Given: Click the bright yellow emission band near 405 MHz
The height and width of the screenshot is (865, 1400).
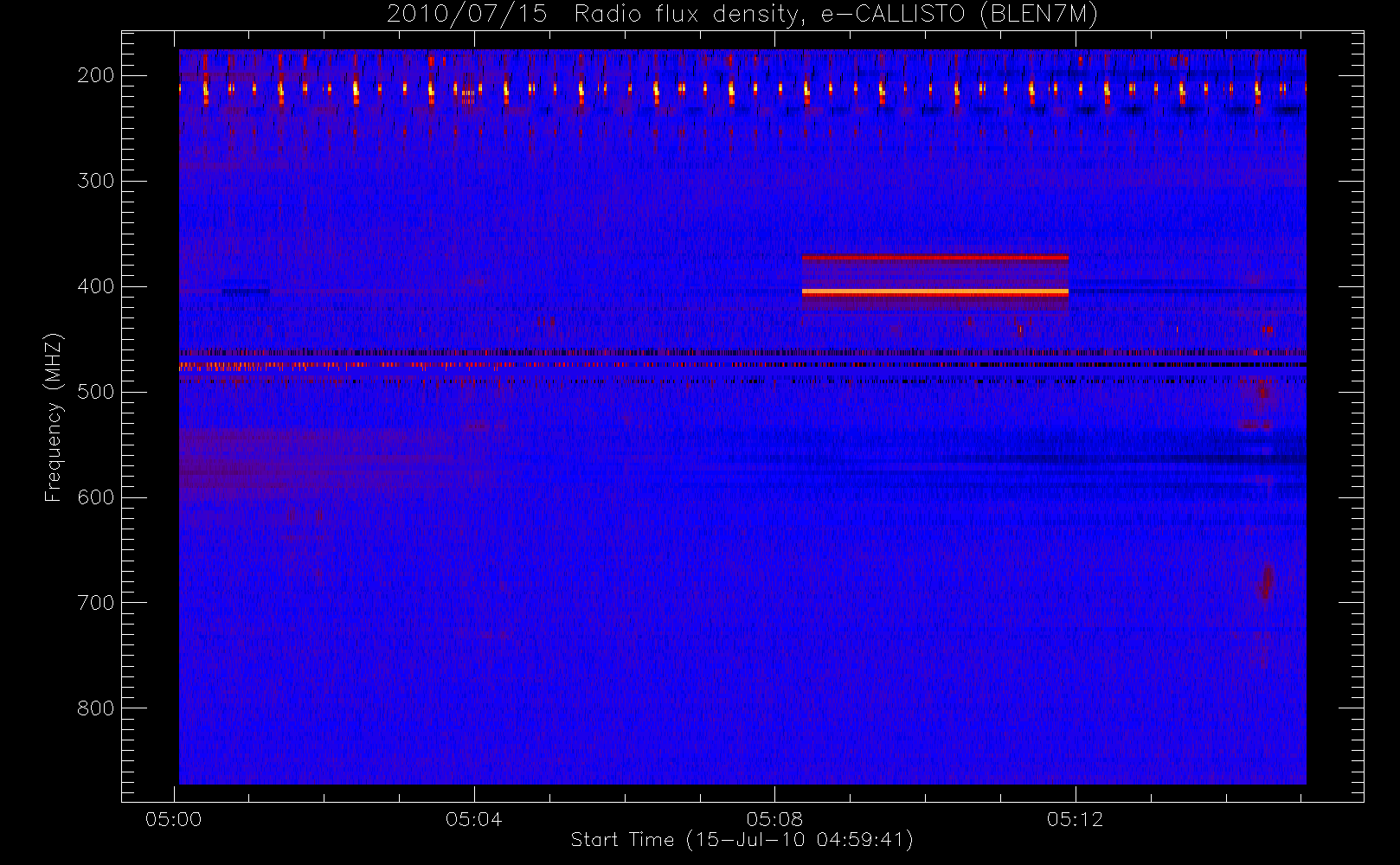Looking at the screenshot, I should 935,292.
